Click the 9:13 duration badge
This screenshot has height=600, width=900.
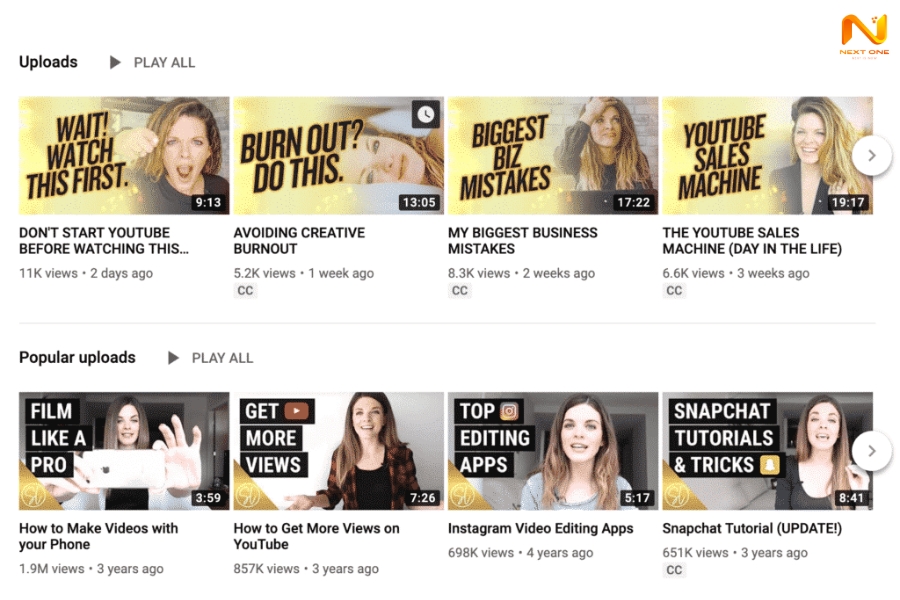pyautogui.click(x=208, y=202)
